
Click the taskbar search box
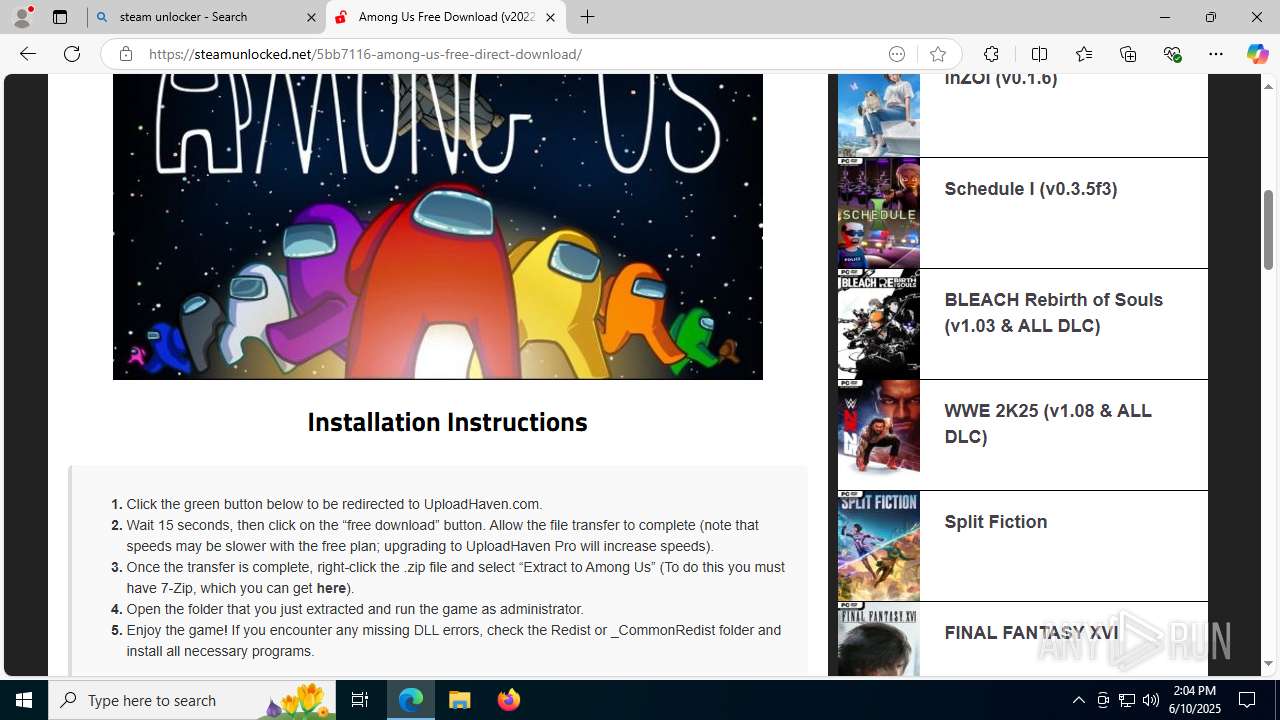[x=192, y=700]
